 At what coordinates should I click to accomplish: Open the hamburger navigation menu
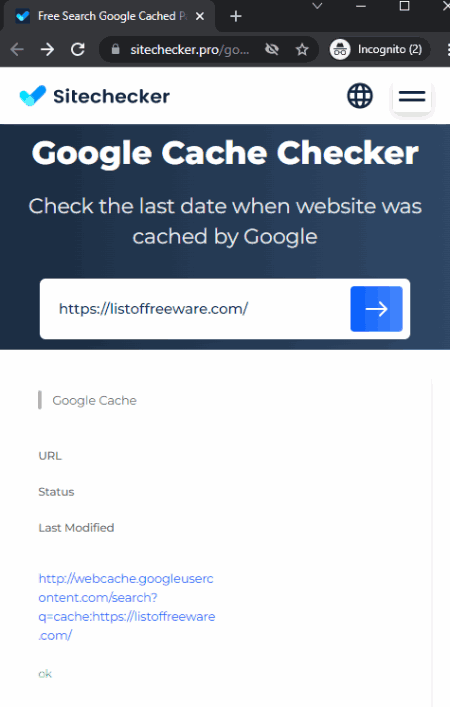click(412, 96)
